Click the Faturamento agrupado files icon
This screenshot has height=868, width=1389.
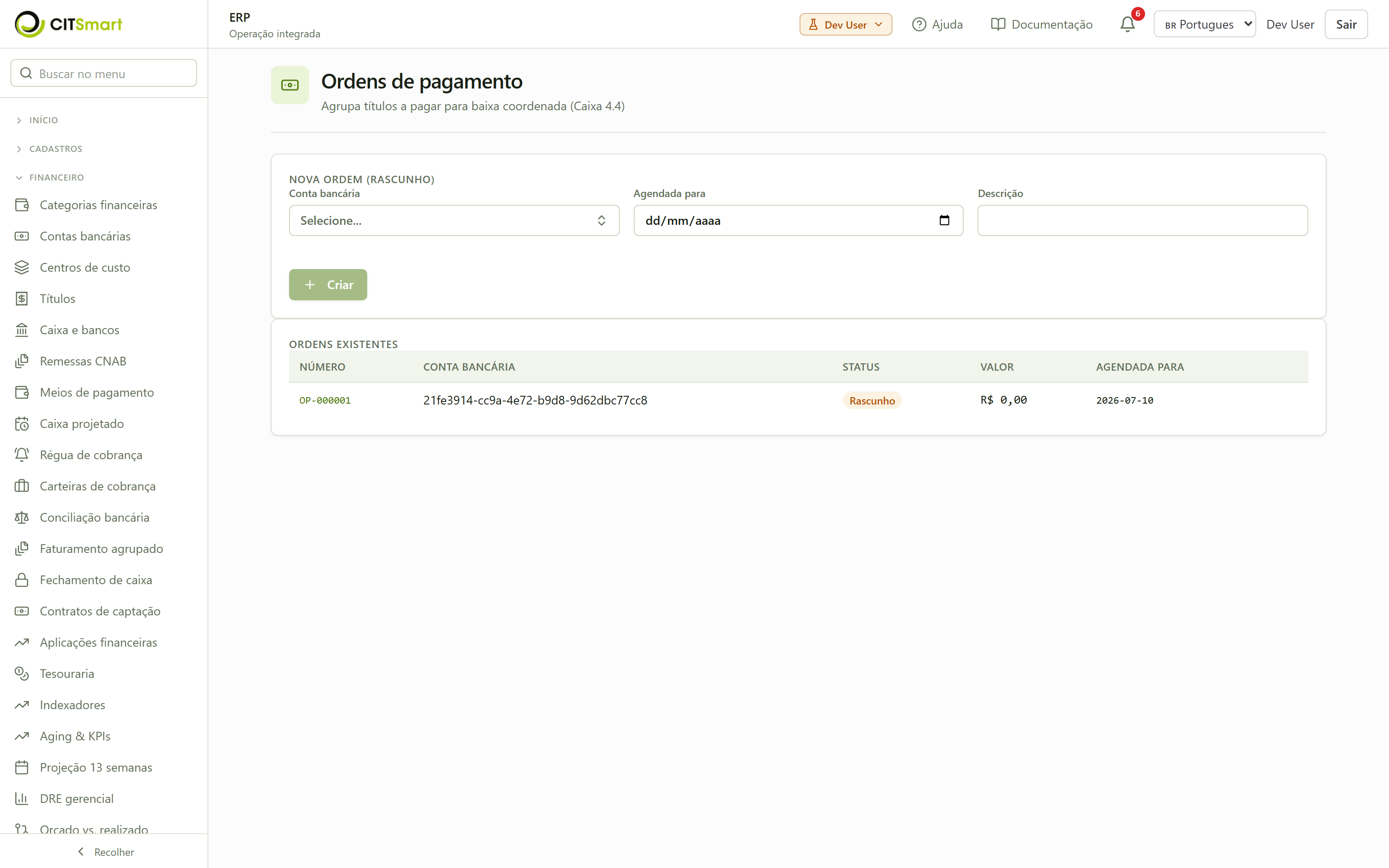tap(22, 549)
